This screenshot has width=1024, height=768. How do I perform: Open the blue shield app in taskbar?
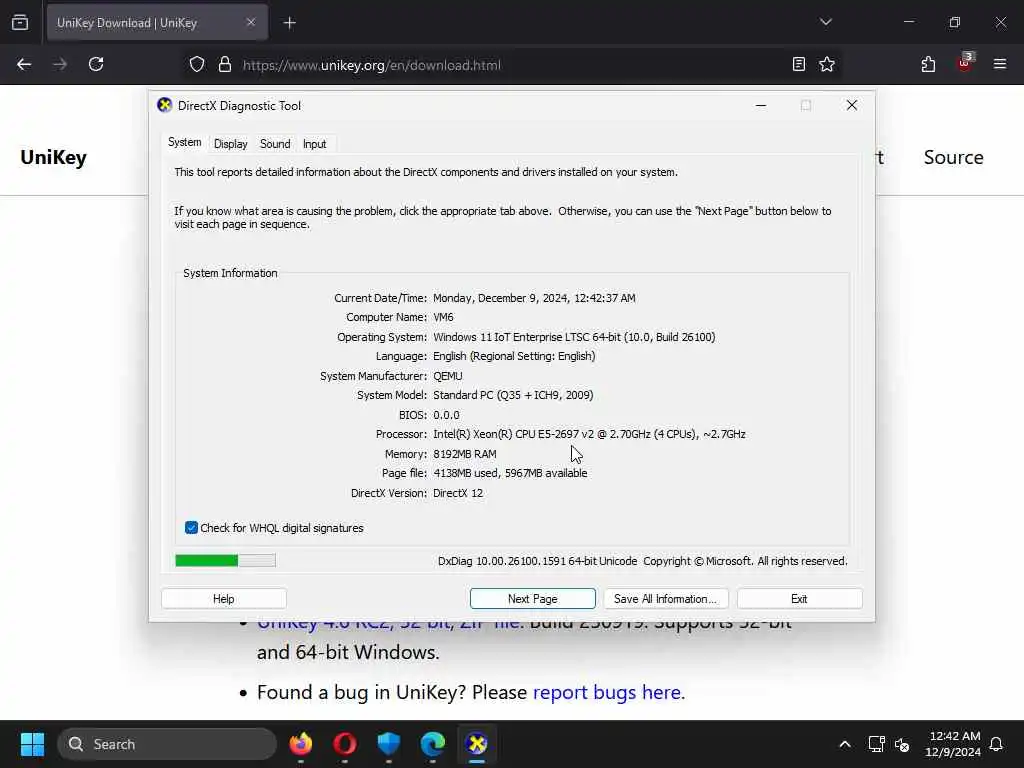[x=389, y=744]
